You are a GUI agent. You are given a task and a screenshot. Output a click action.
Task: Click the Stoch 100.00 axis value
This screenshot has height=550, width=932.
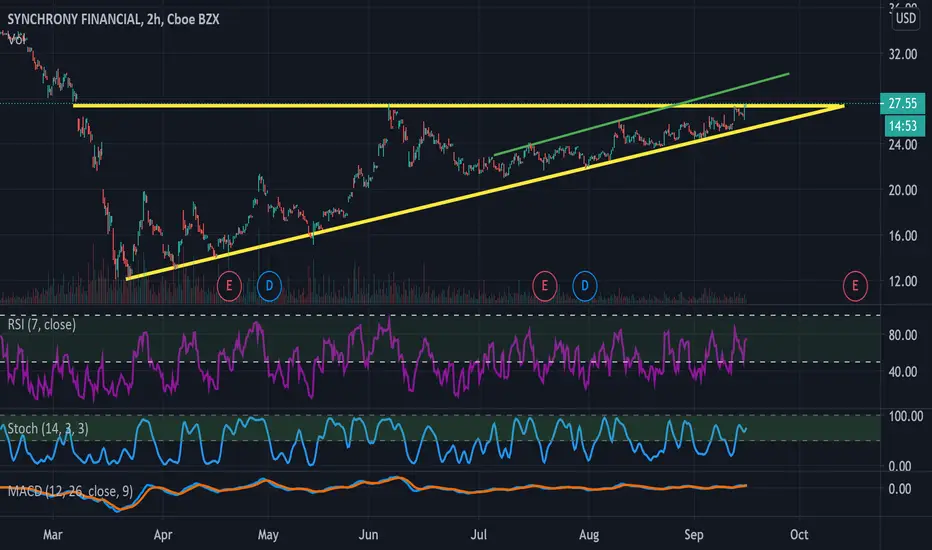click(906, 416)
